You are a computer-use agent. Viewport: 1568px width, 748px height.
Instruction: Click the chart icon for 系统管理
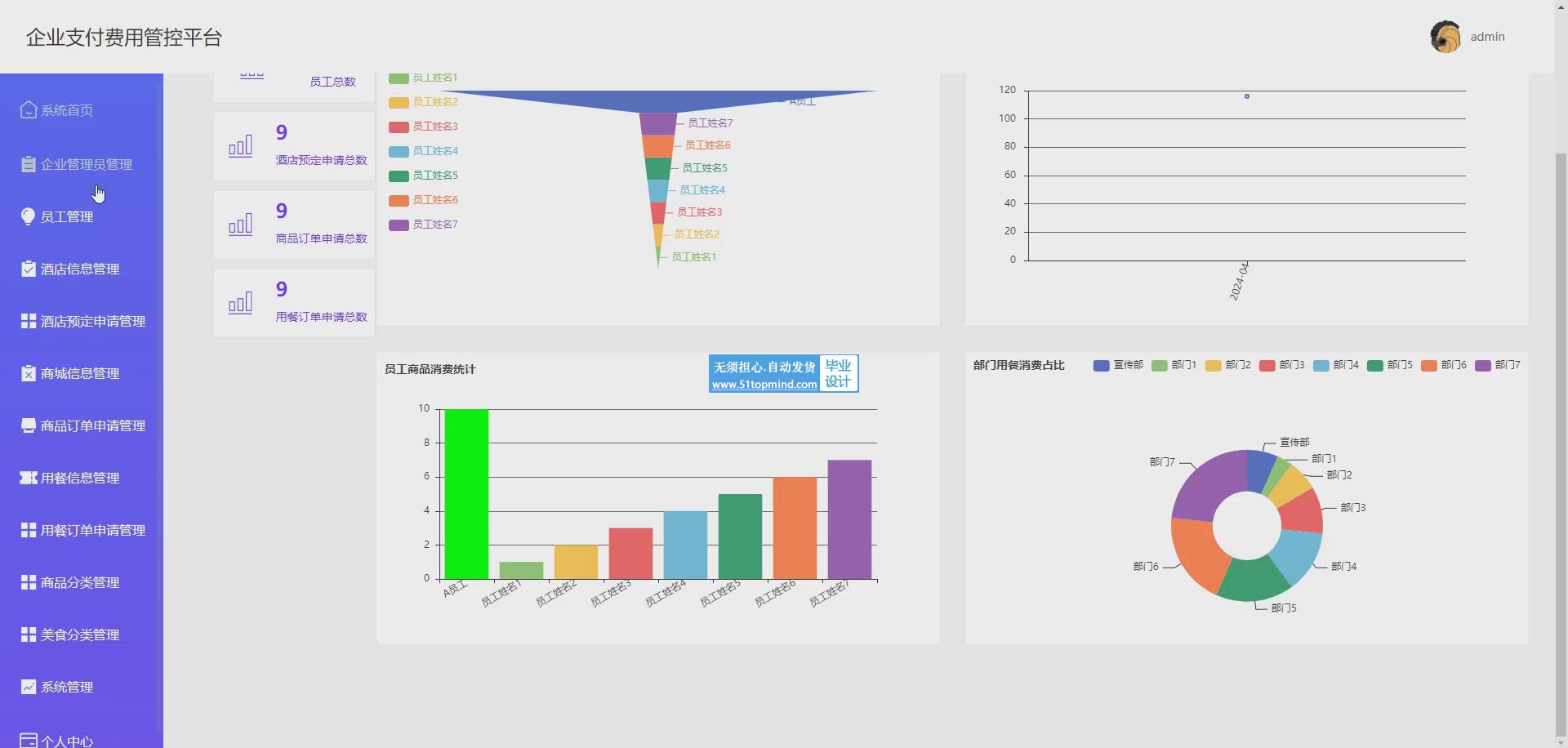point(29,687)
